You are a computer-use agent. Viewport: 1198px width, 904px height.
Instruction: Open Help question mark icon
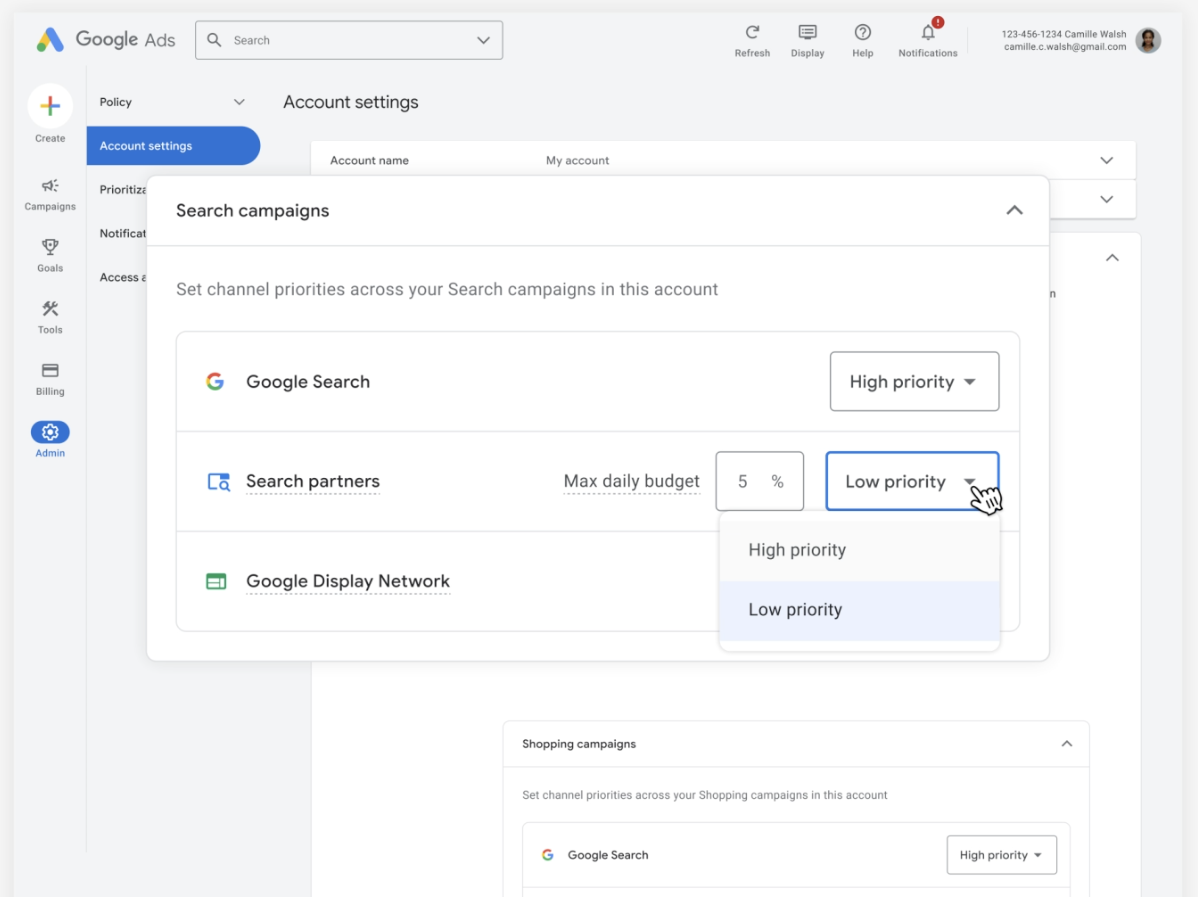[x=863, y=32]
